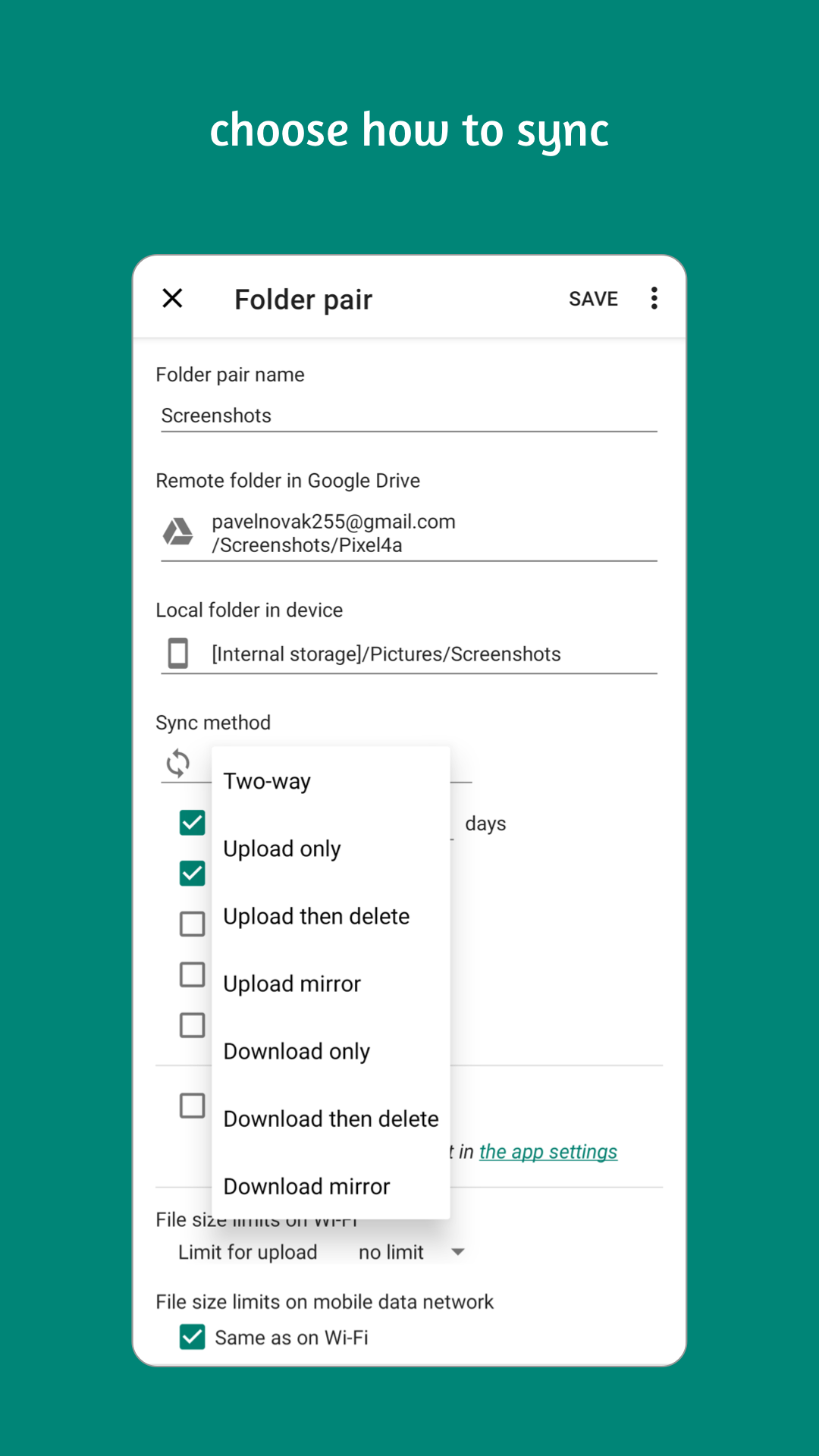Click the phone device icon
This screenshot has height=1456, width=819.
tap(178, 653)
